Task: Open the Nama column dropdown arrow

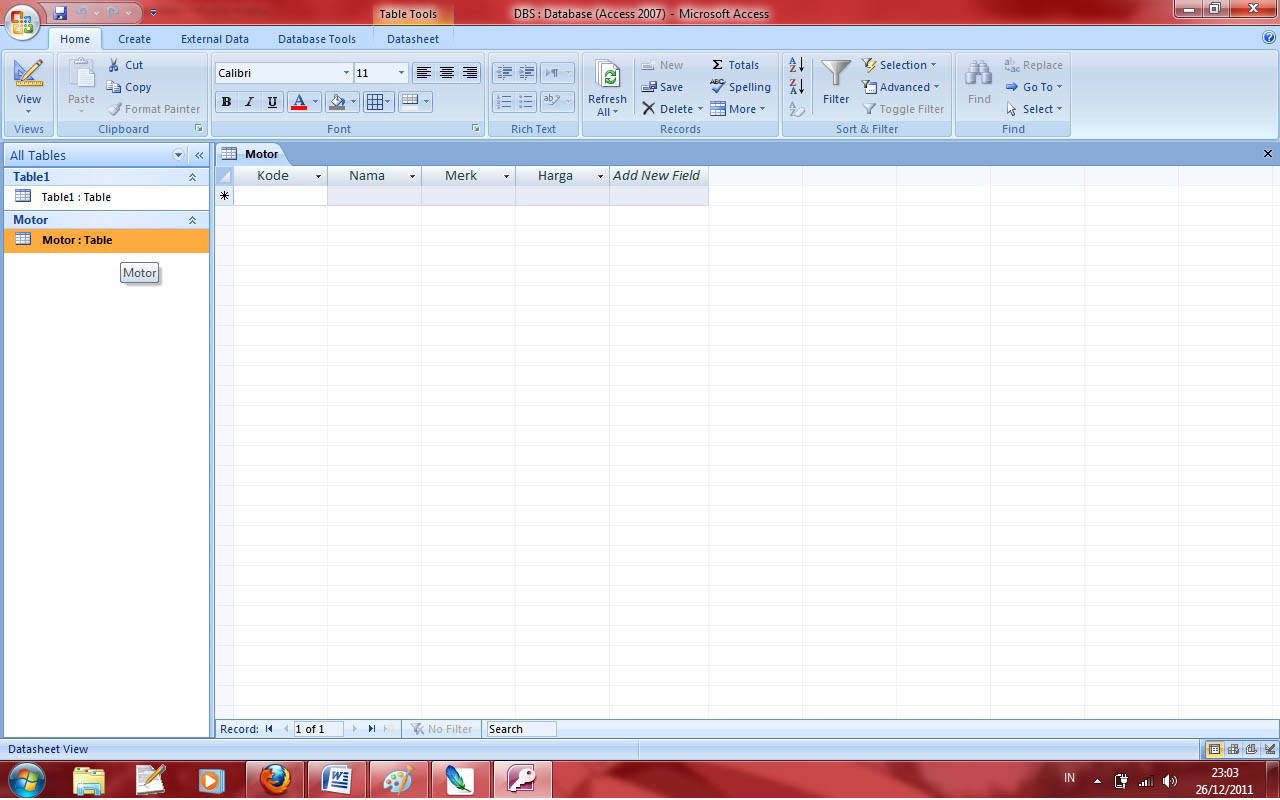Action: click(412, 176)
